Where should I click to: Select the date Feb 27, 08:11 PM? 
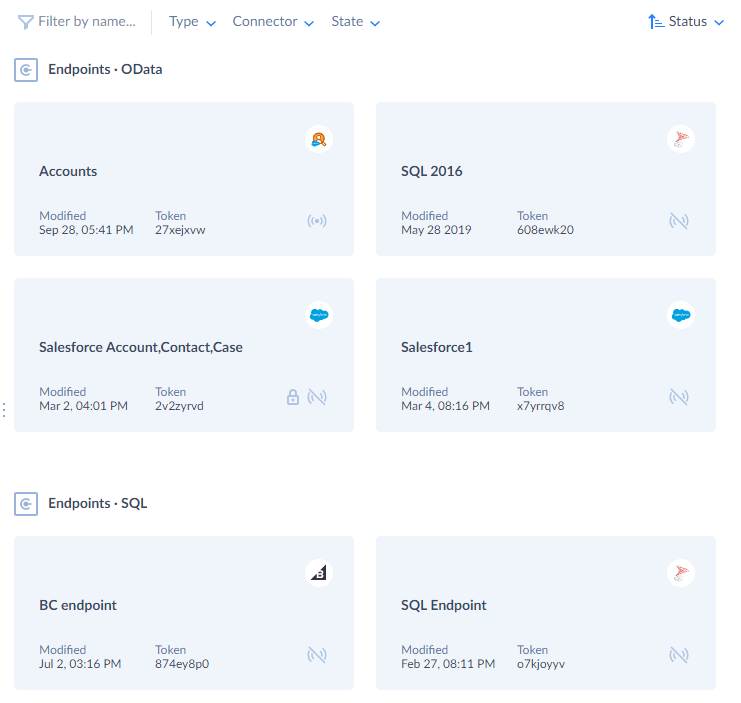(448, 664)
